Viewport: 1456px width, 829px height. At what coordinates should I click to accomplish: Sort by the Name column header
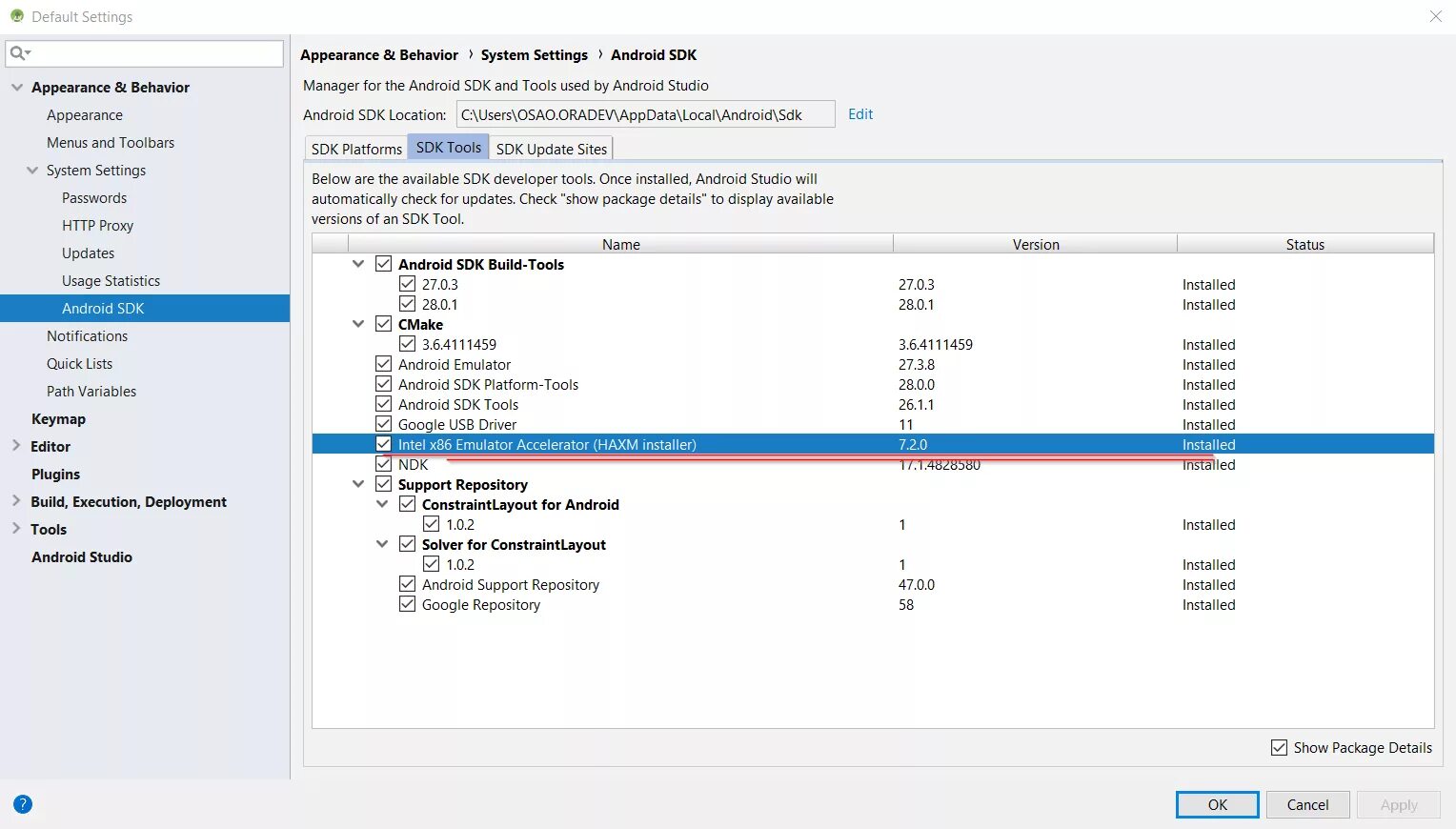click(x=620, y=244)
